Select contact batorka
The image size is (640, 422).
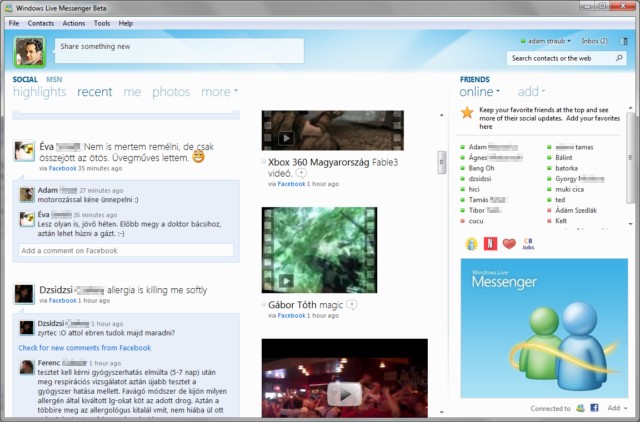click(566, 168)
